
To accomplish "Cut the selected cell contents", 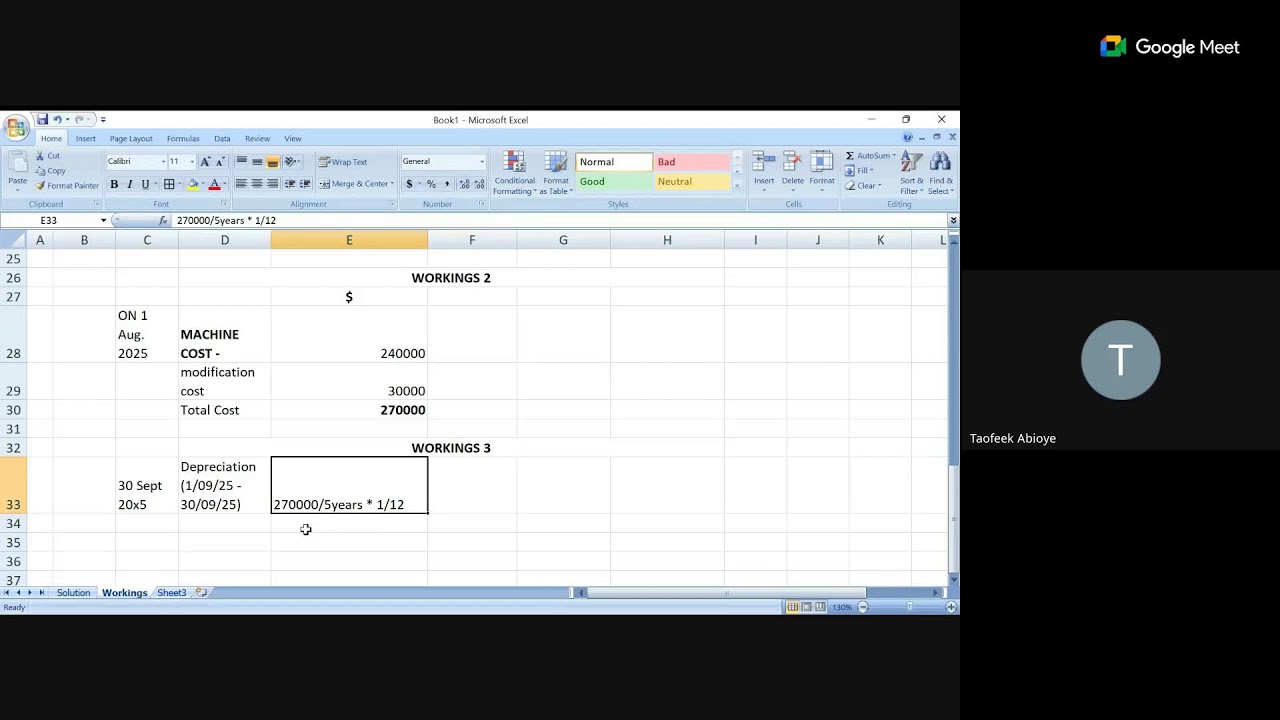I will pos(48,156).
